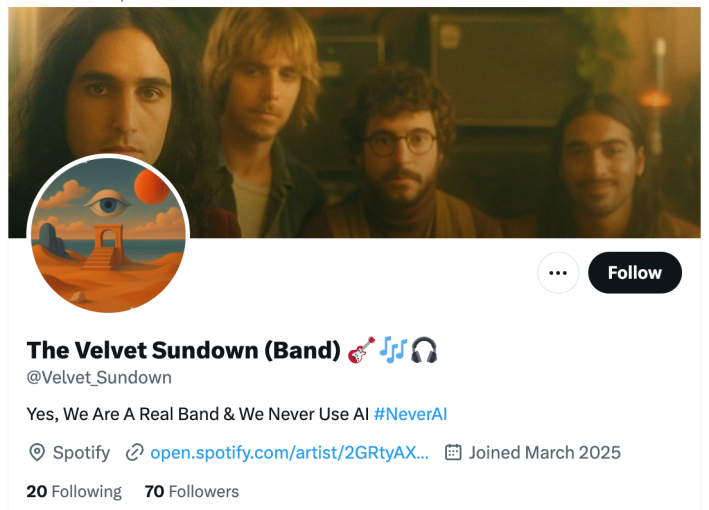The width and height of the screenshot is (709, 510).
Task: Click the music notes emoji
Action: [393, 350]
